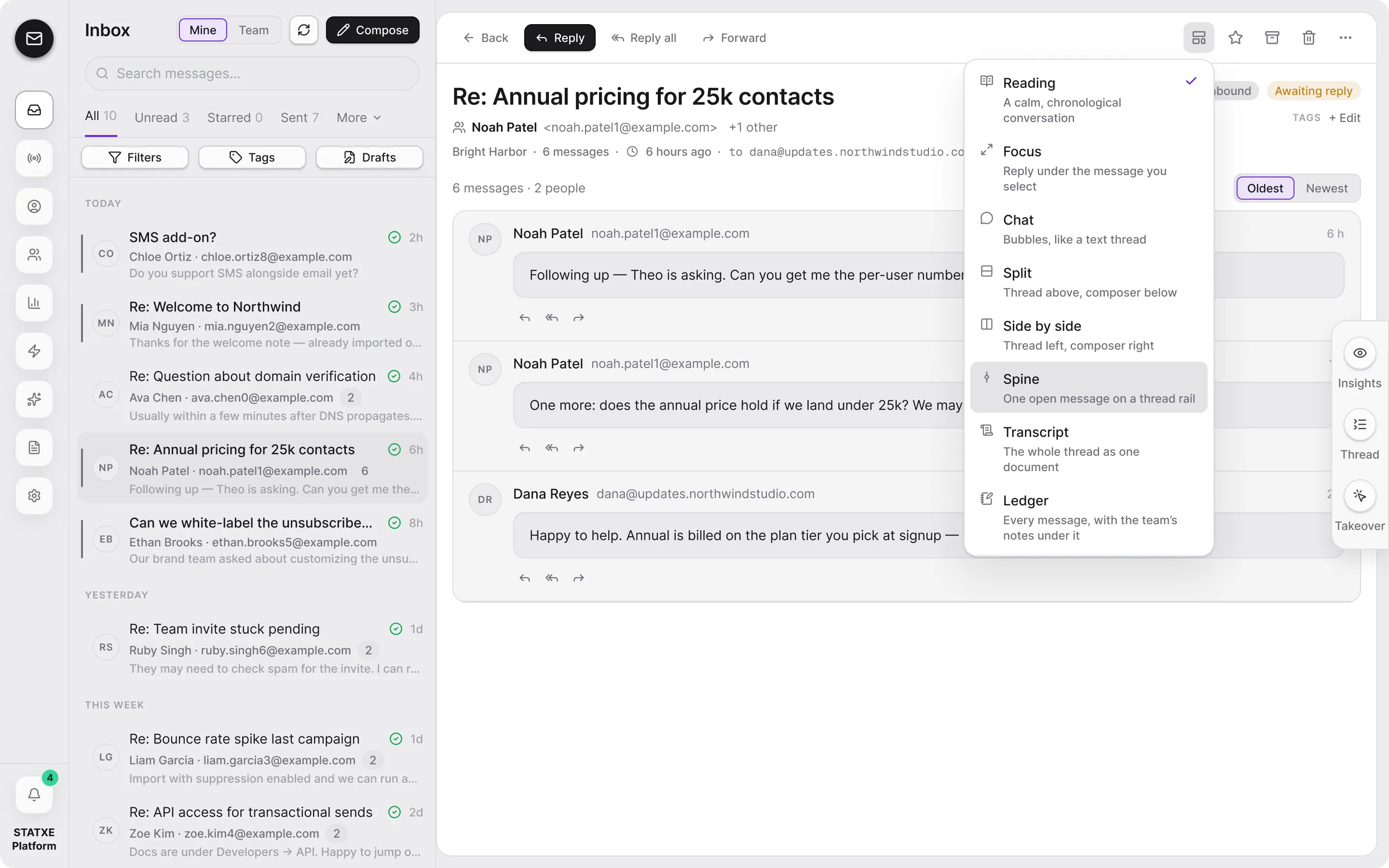Select the Reading layout option
The height and width of the screenshot is (868, 1389).
click(x=1088, y=100)
